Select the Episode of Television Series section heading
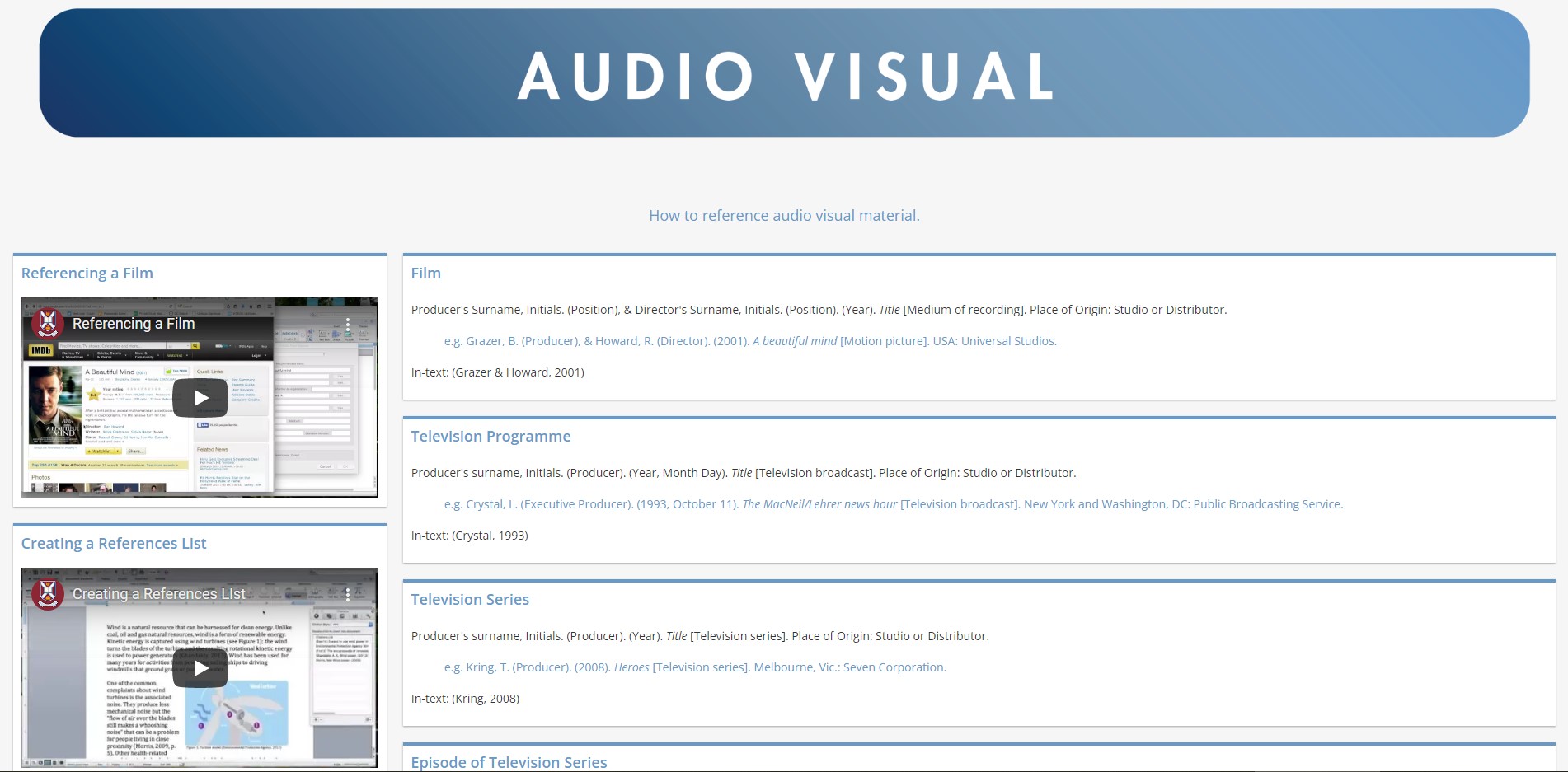This screenshot has width=1568, height=772. 509,762
